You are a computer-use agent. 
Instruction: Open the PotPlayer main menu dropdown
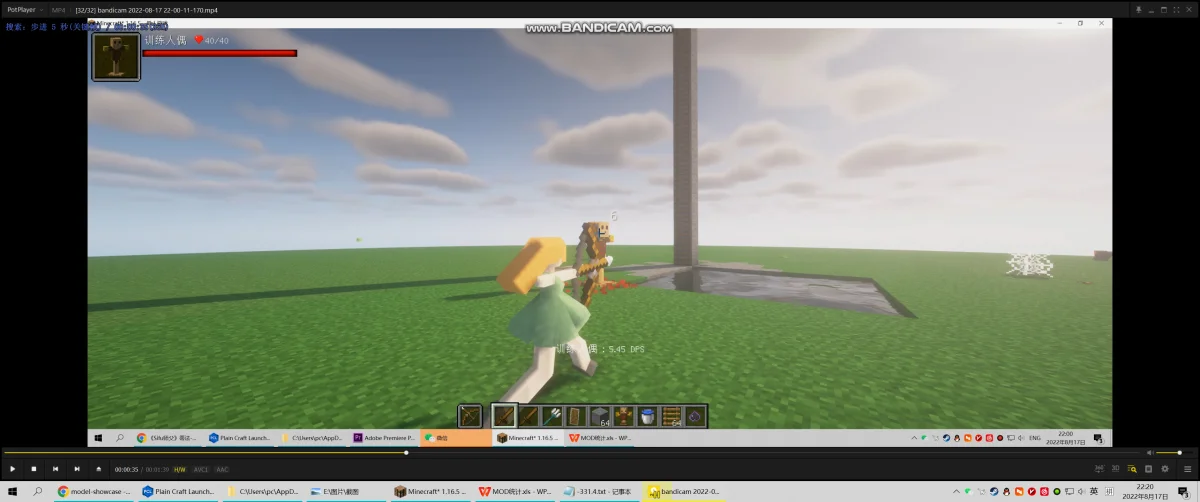coord(24,9)
